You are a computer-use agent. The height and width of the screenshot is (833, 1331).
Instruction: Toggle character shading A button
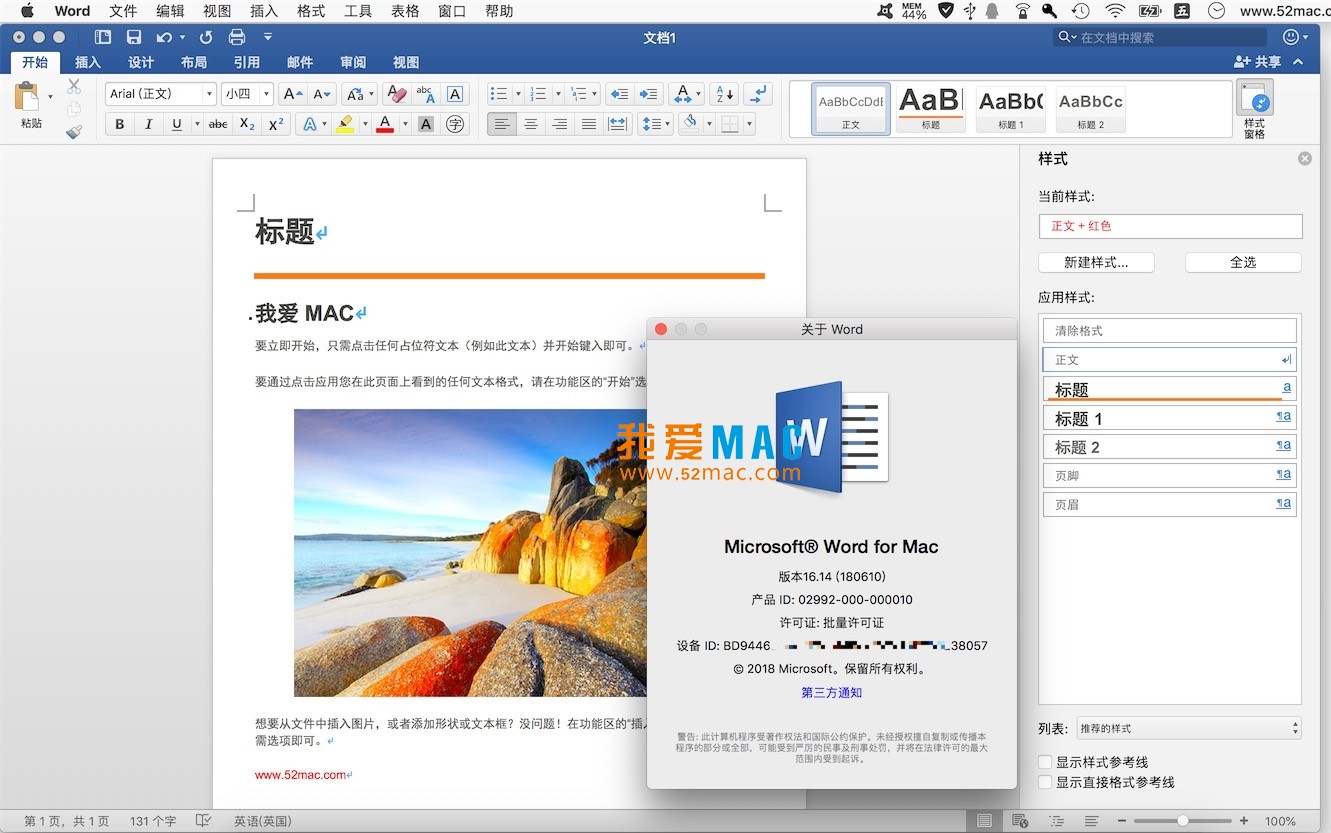pos(426,124)
